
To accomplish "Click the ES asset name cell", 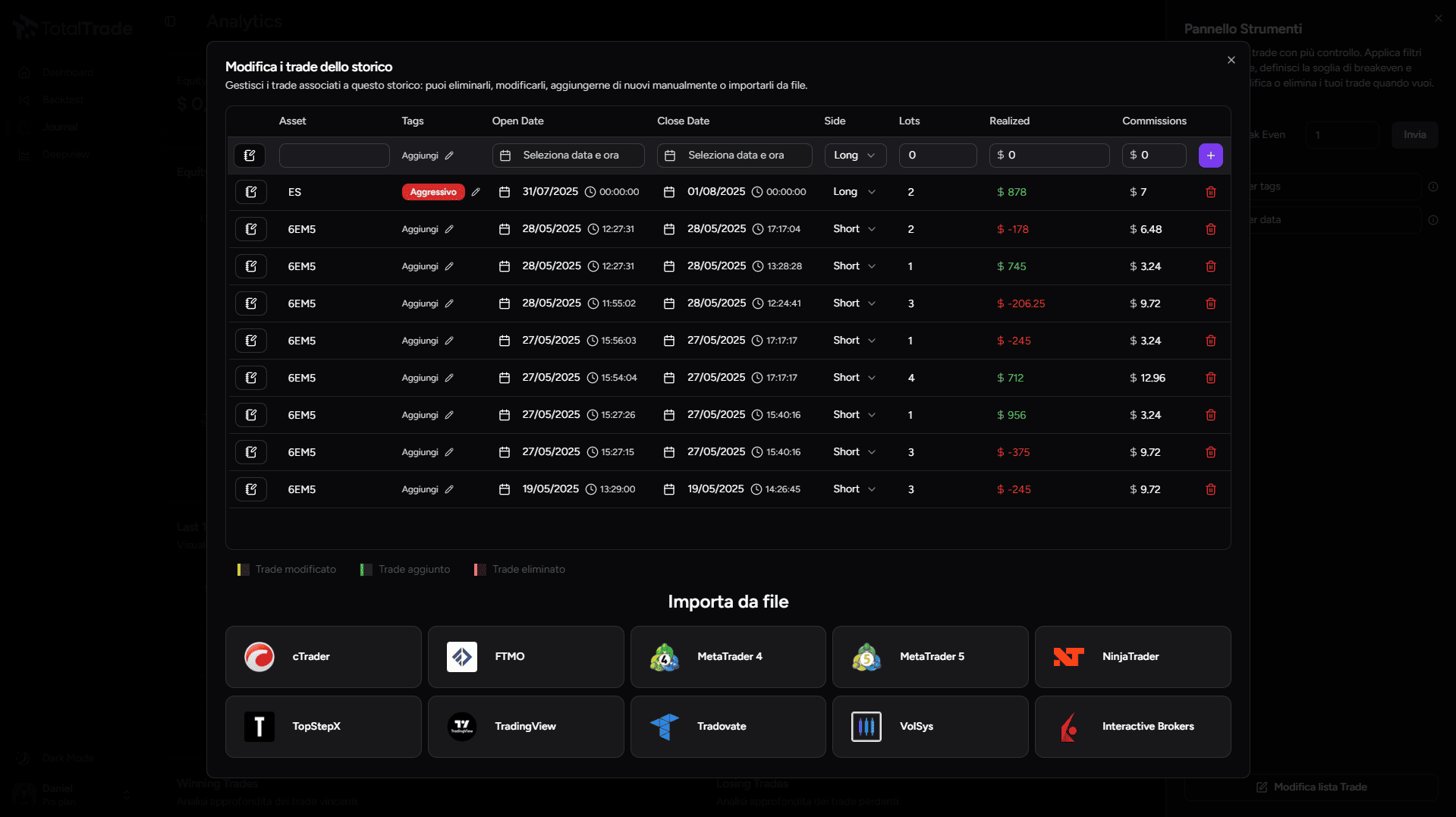I will point(294,192).
